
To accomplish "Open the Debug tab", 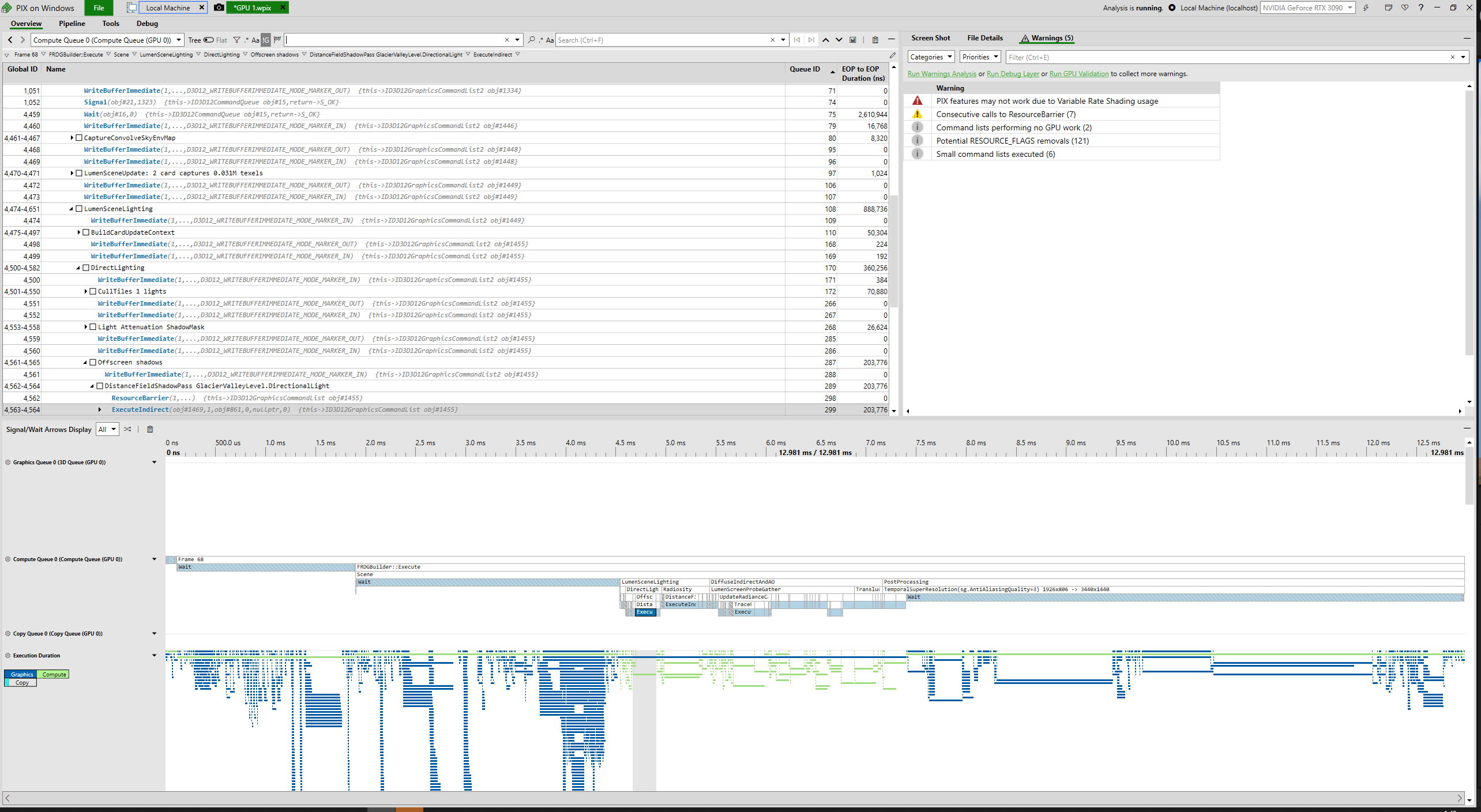I will click(147, 24).
